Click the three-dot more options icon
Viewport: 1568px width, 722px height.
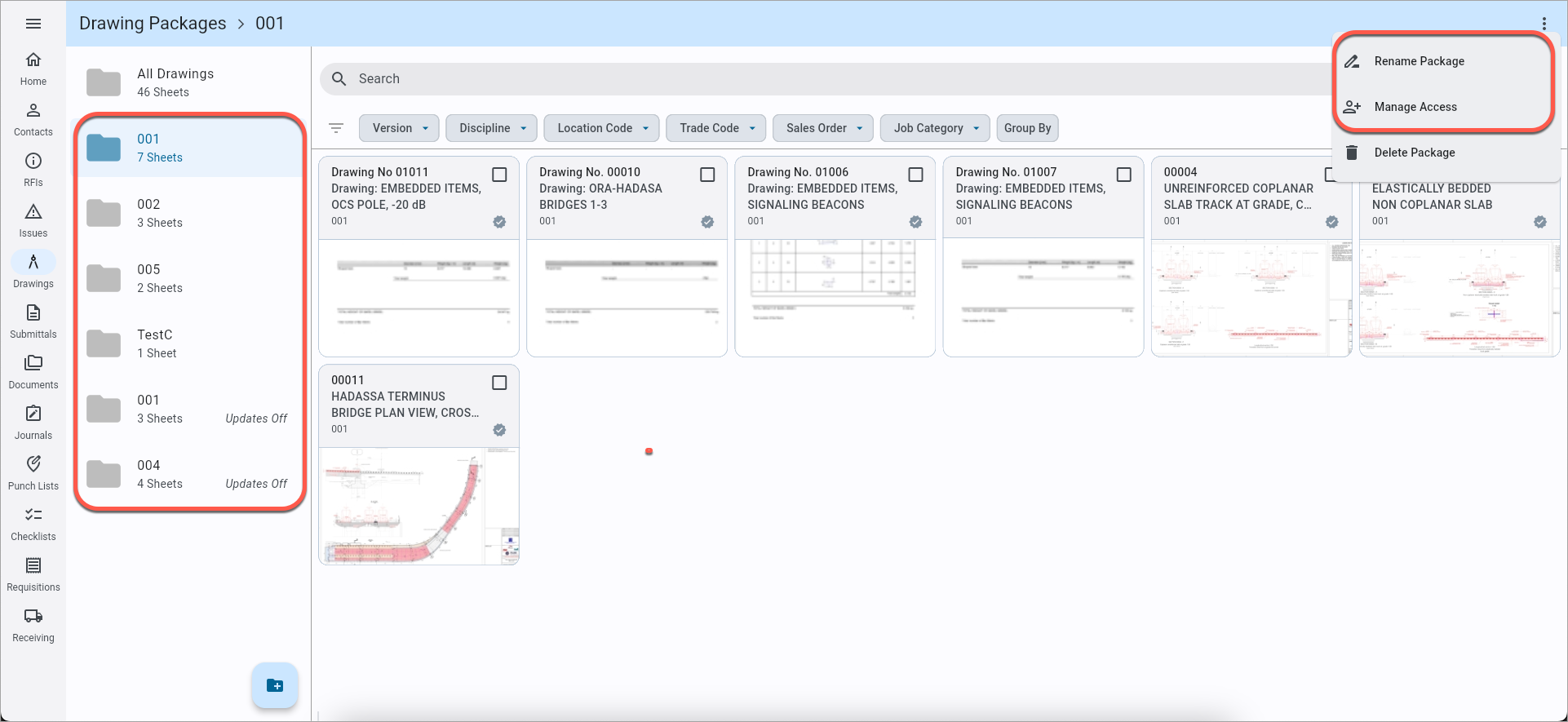click(1544, 24)
